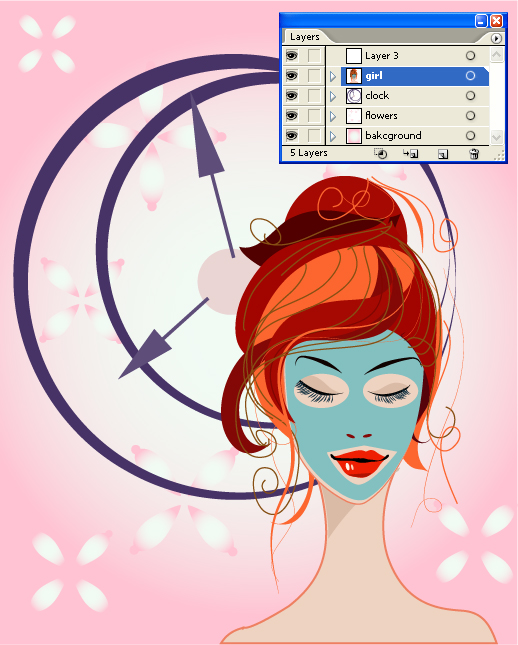Click the Layer 3 target circle
Image resolution: width=518 pixels, height=645 pixels.
(x=470, y=56)
